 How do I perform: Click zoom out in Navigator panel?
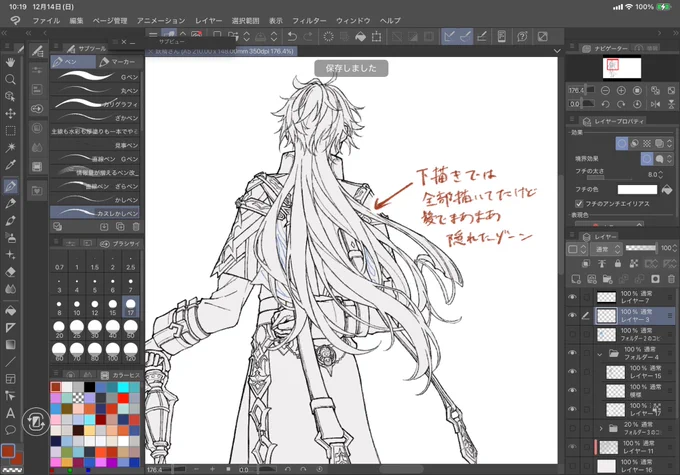(605, 90)
